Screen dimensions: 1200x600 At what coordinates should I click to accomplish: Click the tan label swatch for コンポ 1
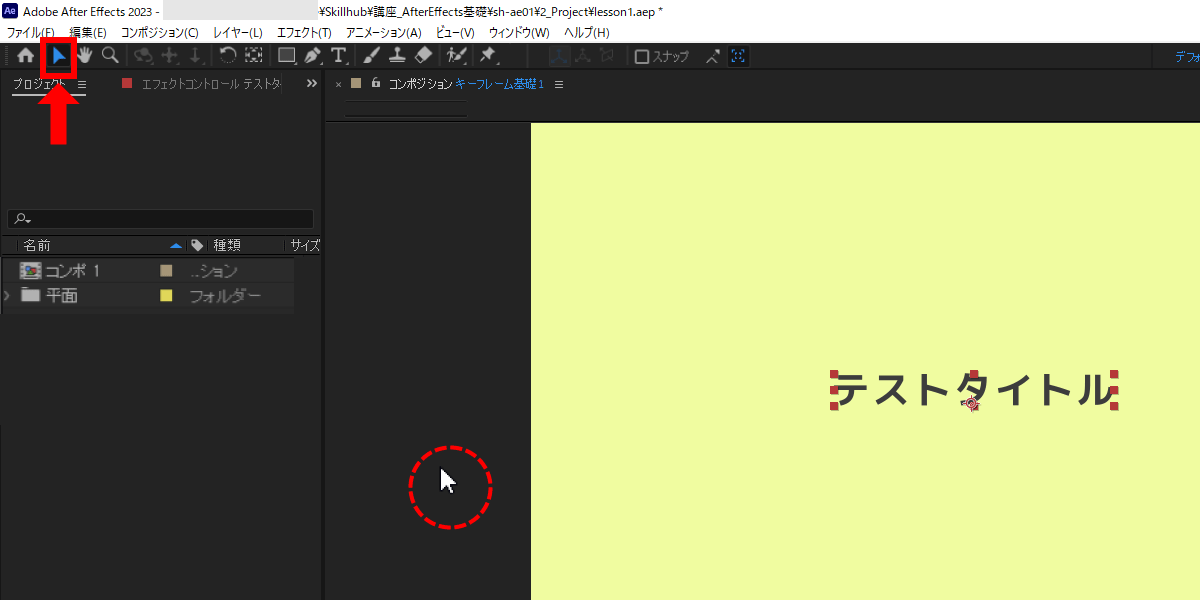(x=166, y=270)
